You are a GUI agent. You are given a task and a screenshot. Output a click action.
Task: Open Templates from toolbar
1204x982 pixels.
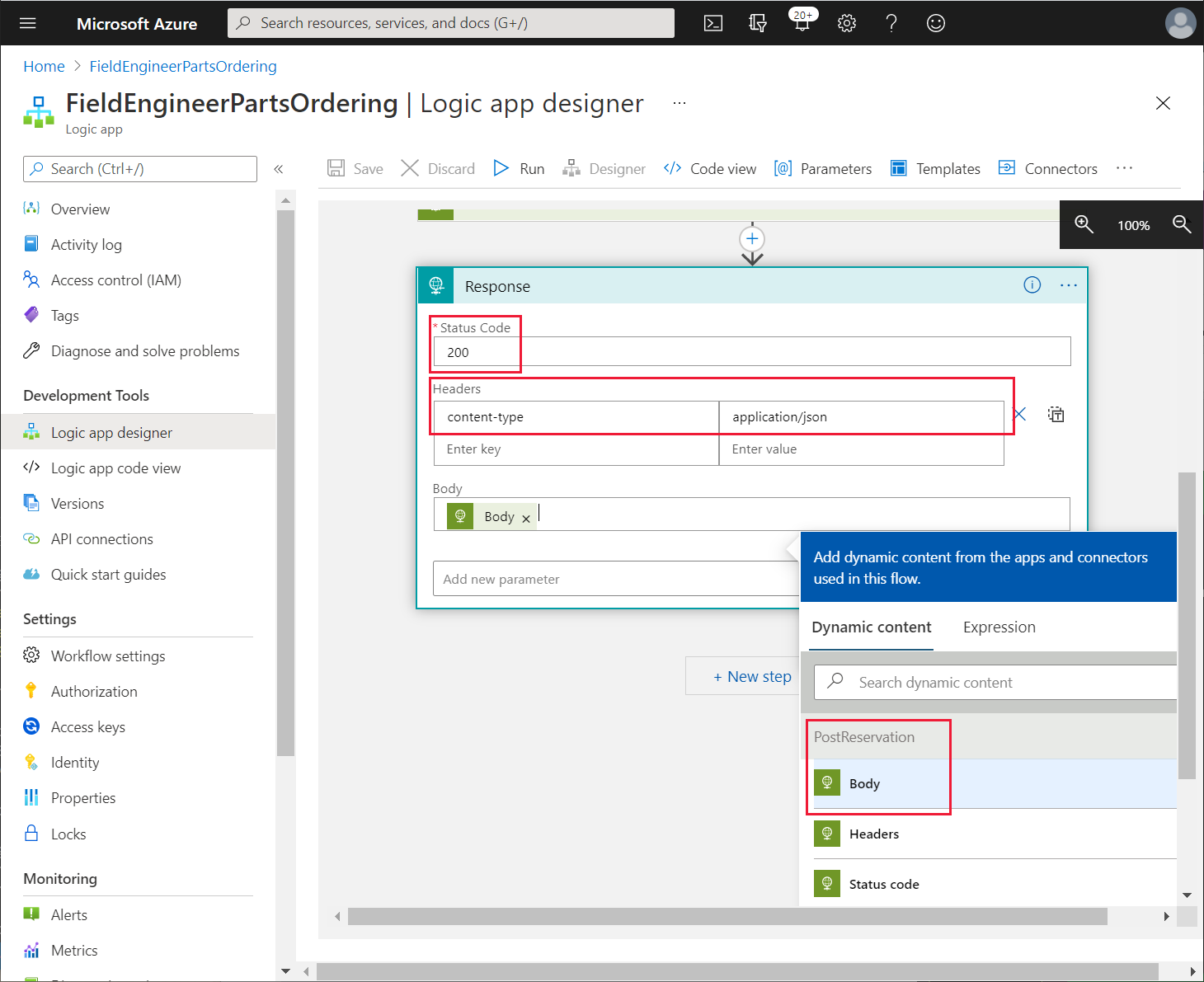click(x=935, y=168)
